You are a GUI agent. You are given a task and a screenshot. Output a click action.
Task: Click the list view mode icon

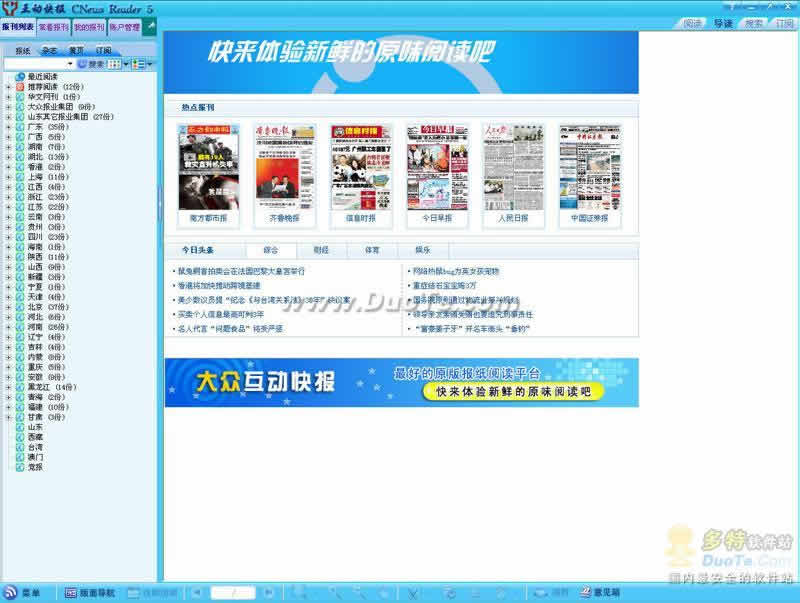pos(138,64)
